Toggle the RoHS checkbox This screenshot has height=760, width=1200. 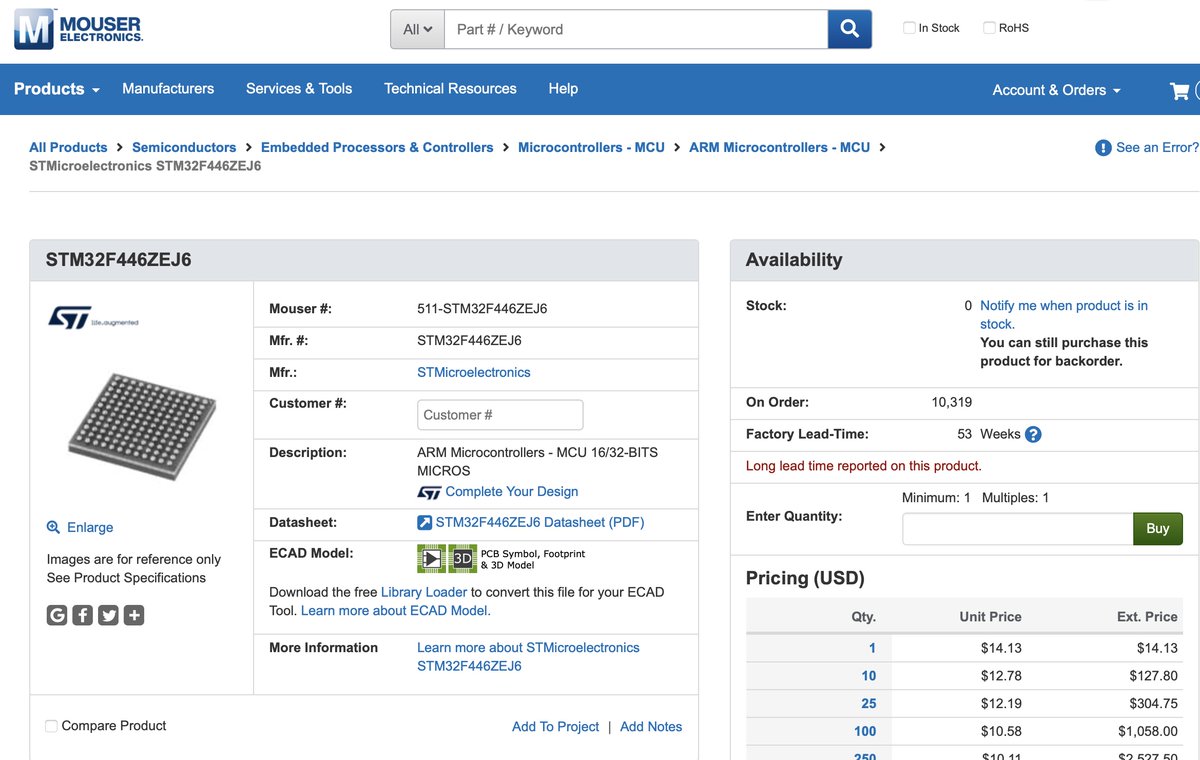pos(989,28)
